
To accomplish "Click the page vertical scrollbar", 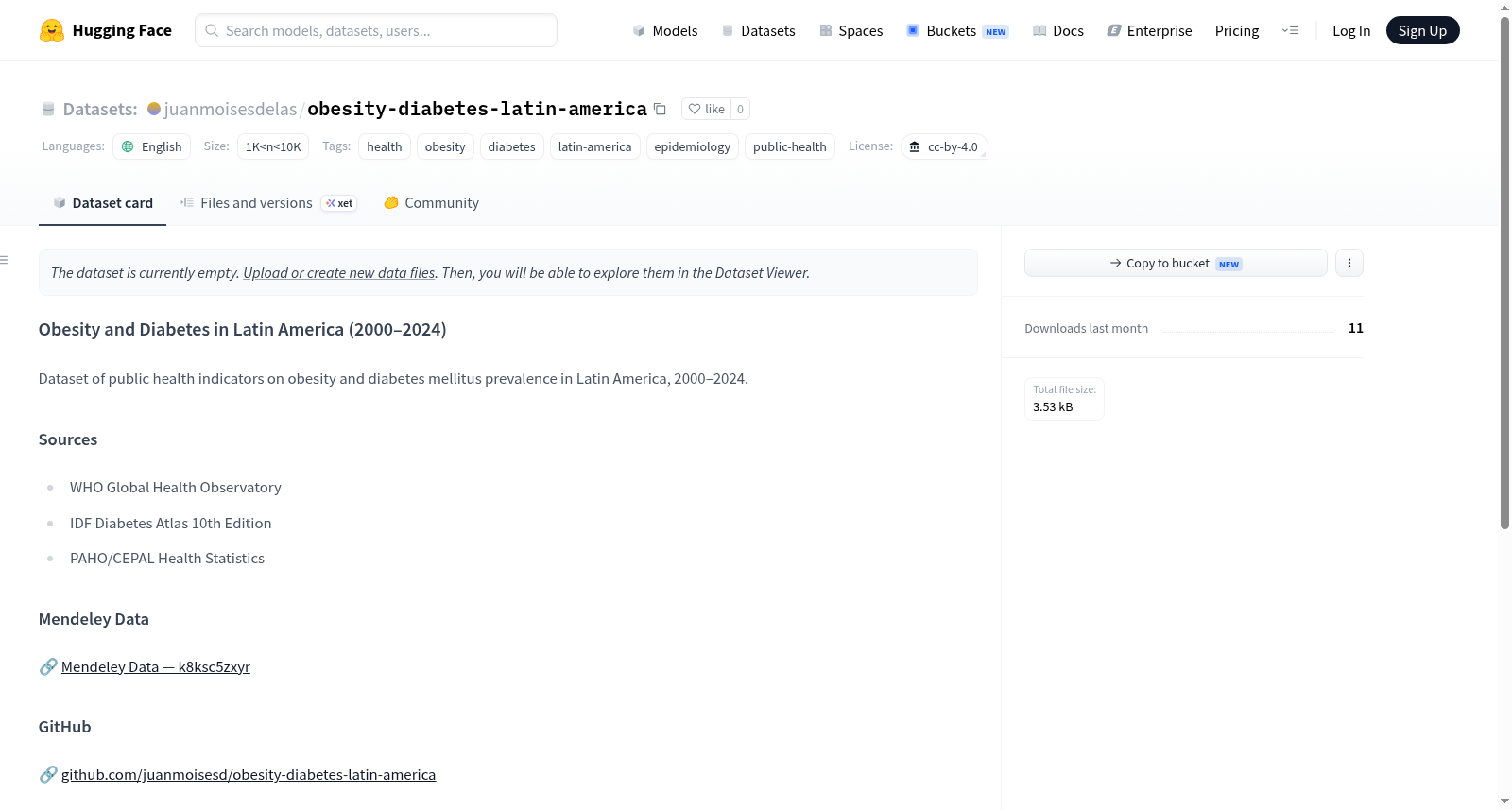I will tap(1504, 272).
